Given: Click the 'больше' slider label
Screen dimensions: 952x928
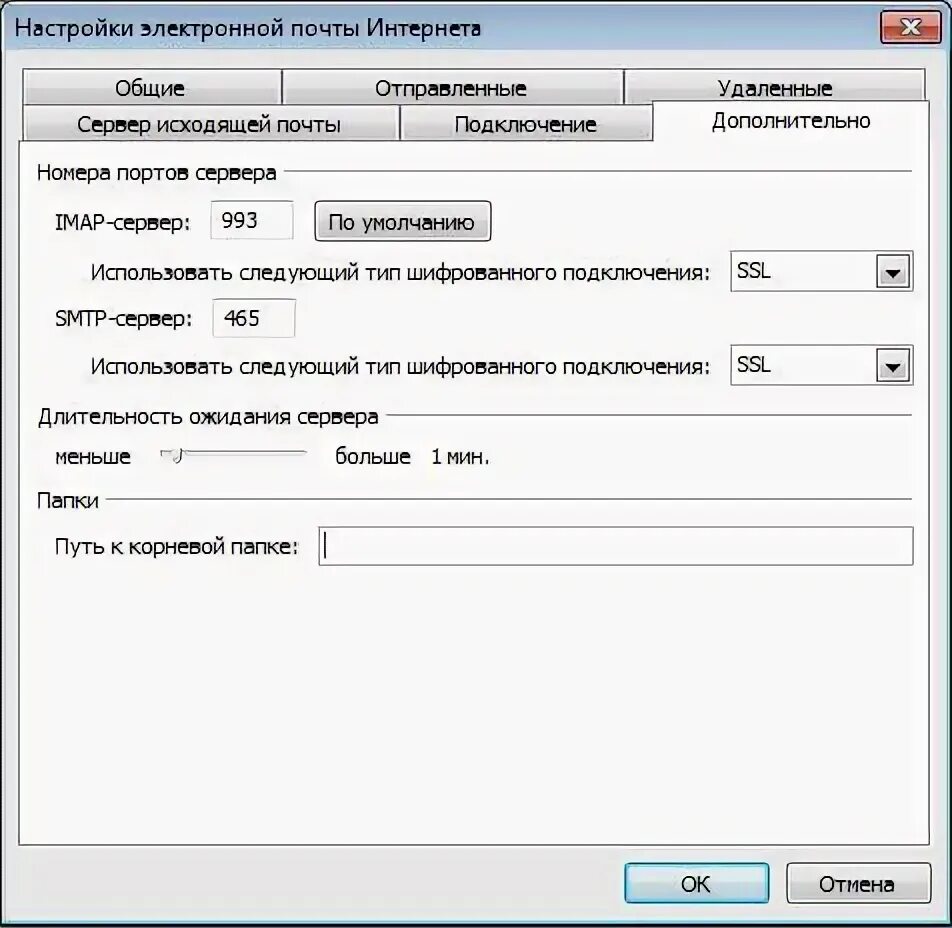Looking at the screenshot, I should [x=373, y=456].
